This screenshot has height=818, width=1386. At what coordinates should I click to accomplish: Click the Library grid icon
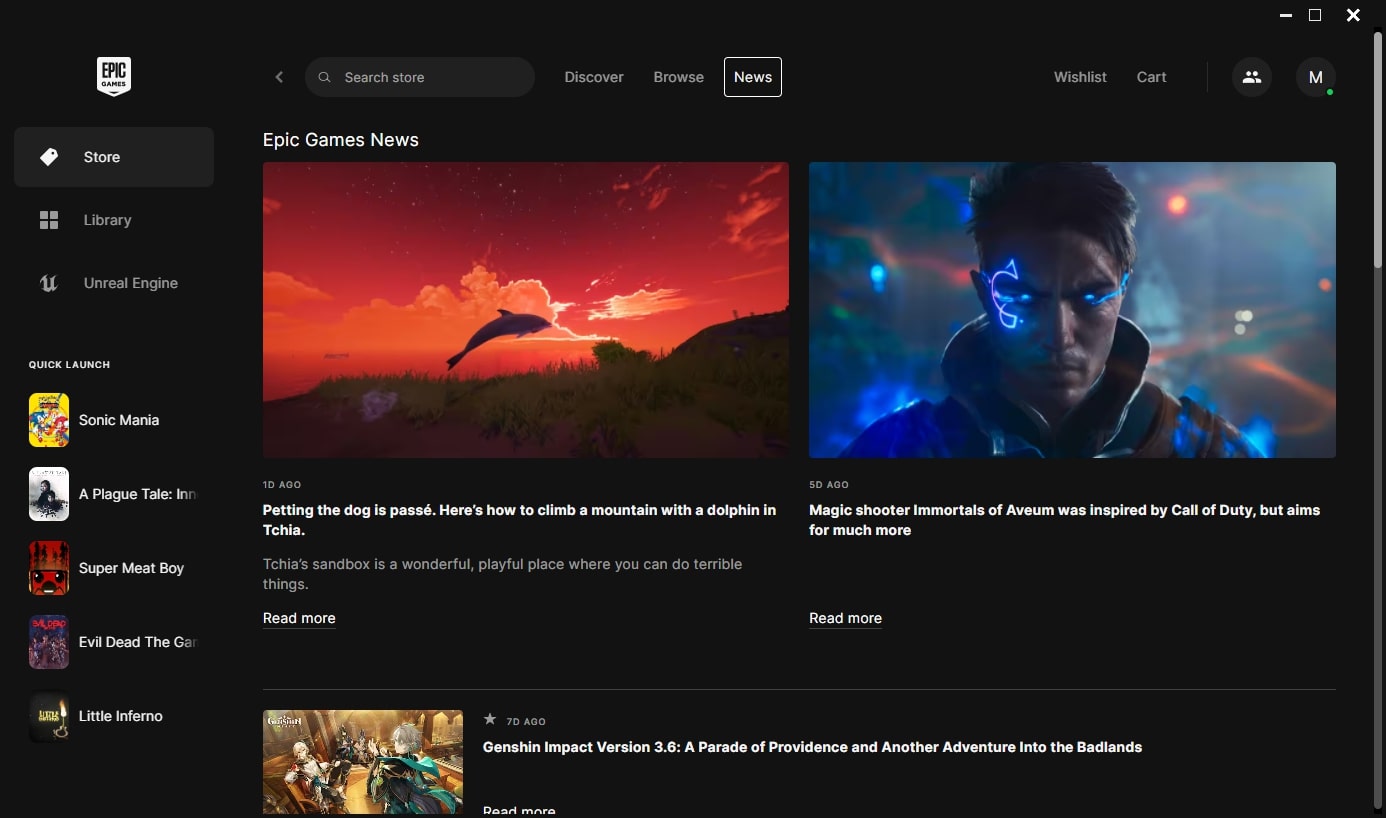click(49, 220)
